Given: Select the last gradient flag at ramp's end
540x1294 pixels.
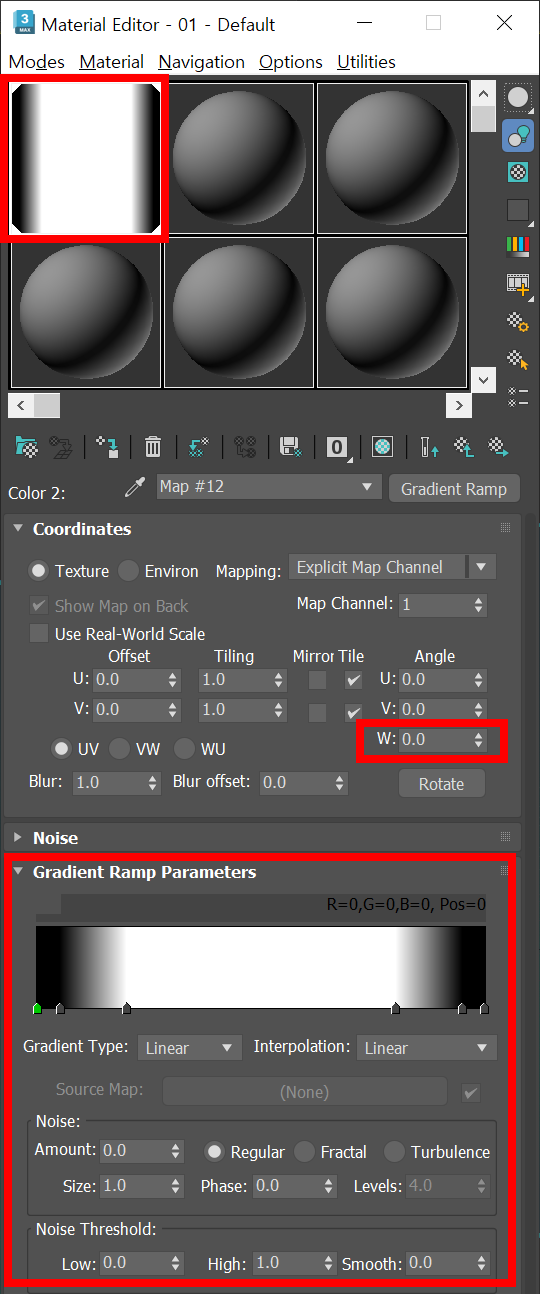Looking at the screenshot, I should pyautogui.click(x=484, y=1009).
